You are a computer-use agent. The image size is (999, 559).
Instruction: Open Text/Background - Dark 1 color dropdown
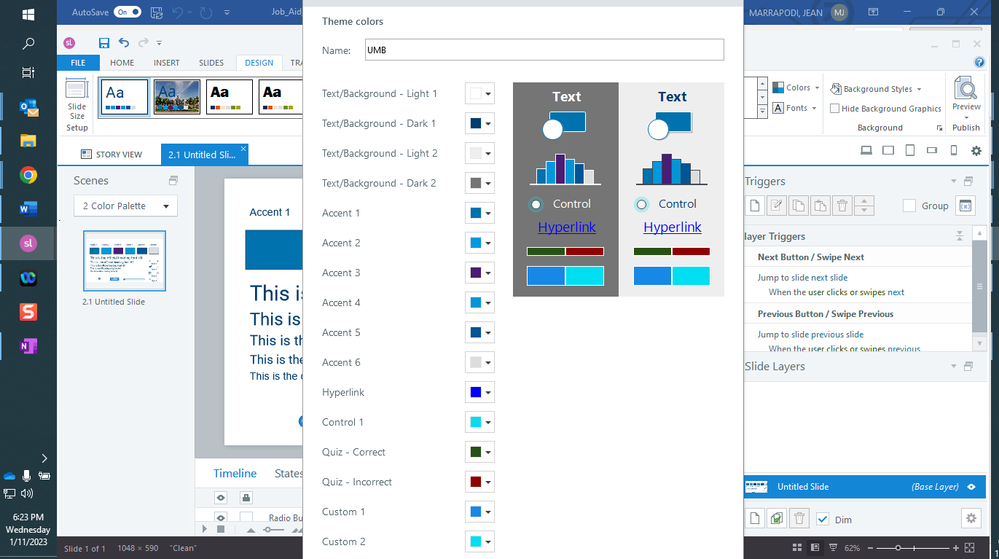point(480,124)
